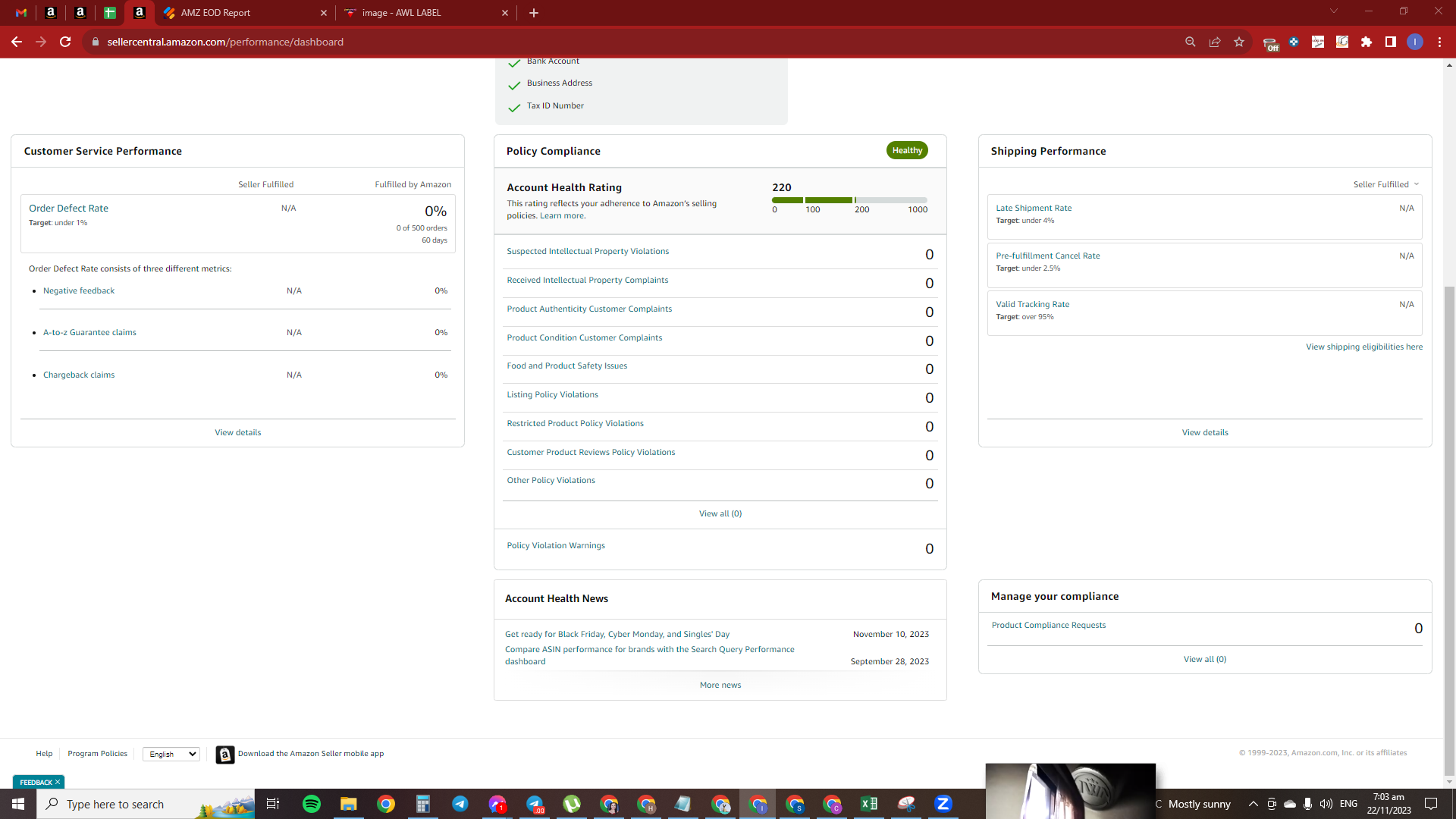Open Restricted Product Policy Violations

tap(575, 424)
